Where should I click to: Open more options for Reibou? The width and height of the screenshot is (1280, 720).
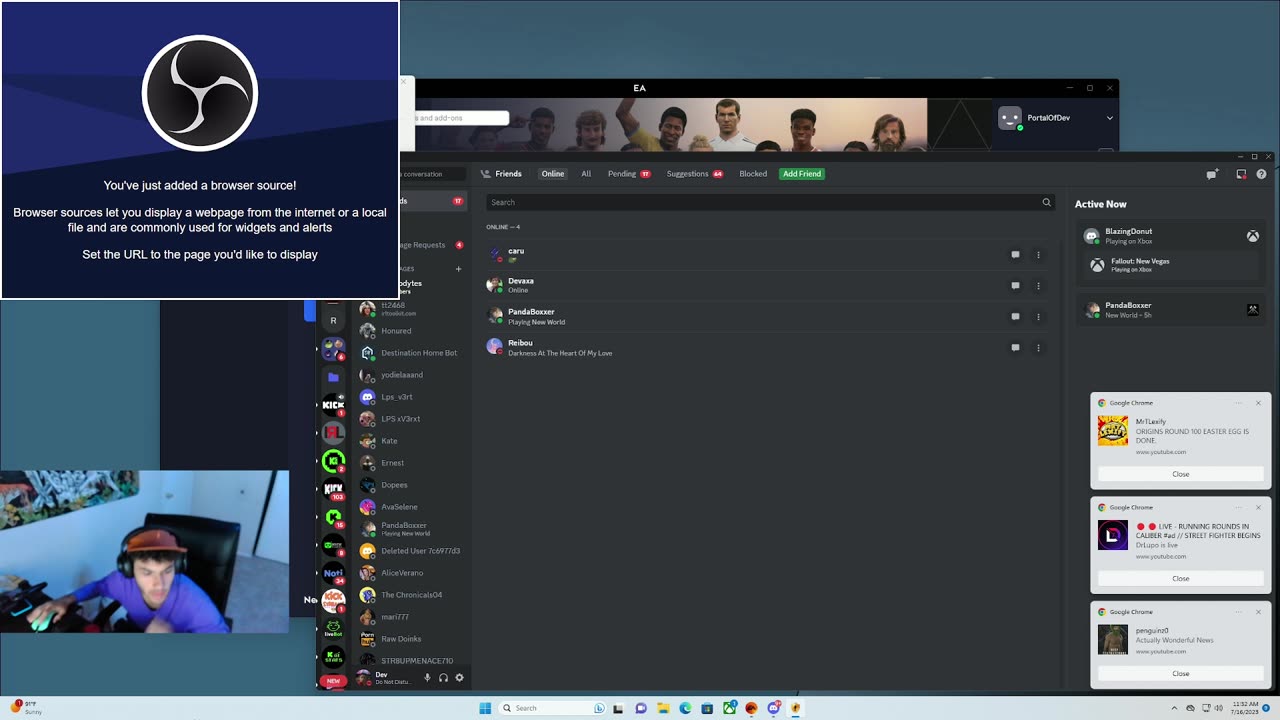click(1038, 348)
